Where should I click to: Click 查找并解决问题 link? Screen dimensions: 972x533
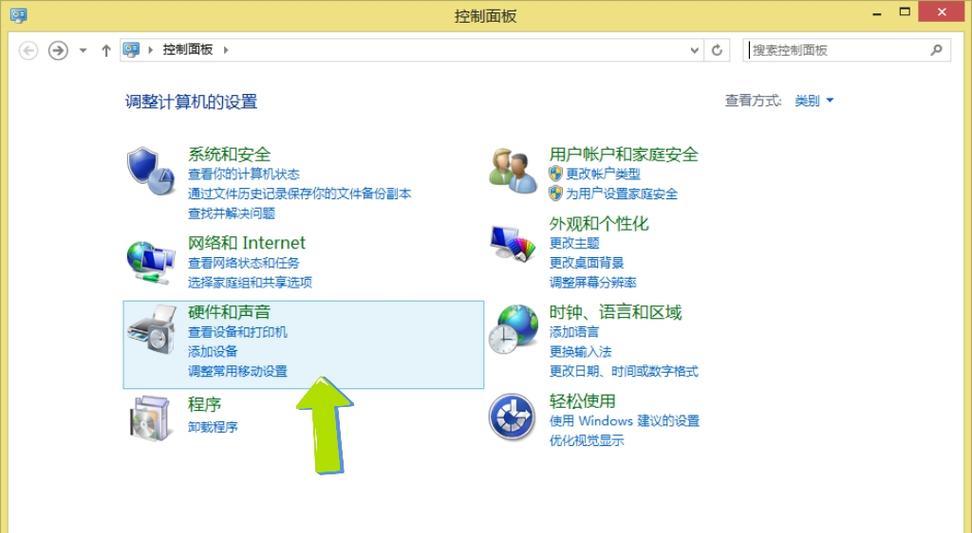[231, 214]
